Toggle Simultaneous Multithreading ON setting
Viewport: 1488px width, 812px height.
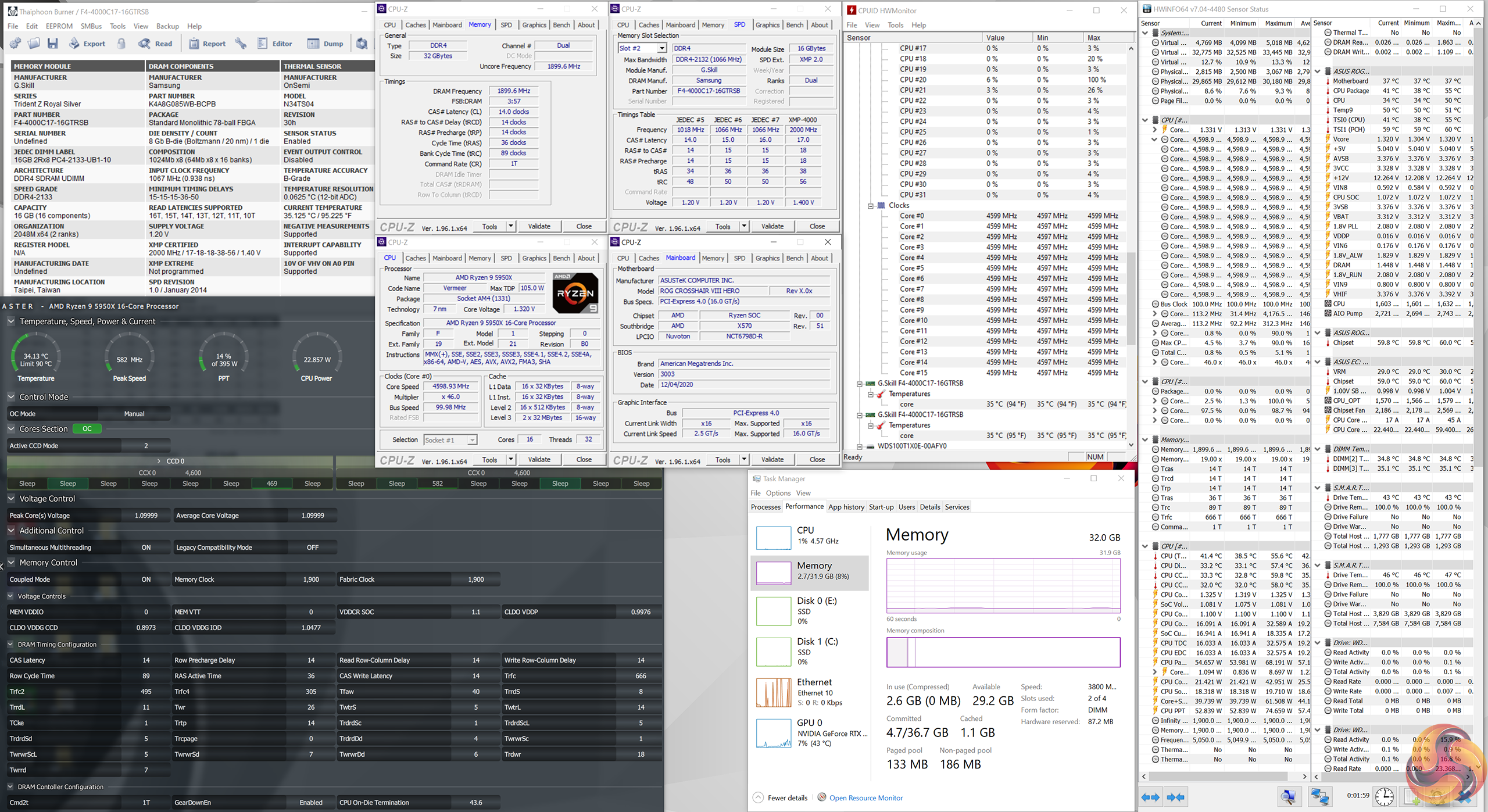[x=146, y=548]
